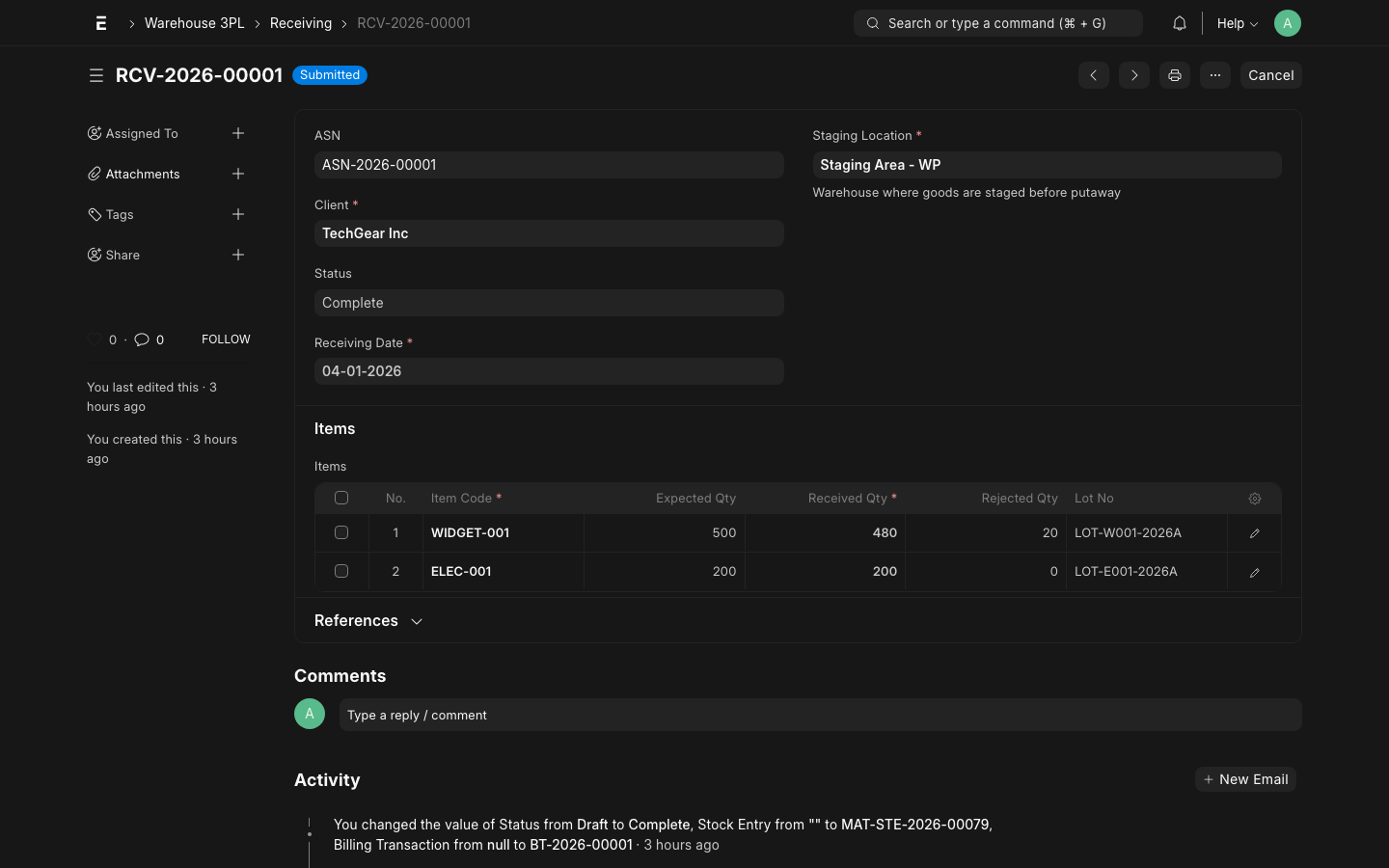1389x868 pixels.
Task: Check the WIDGET-001 row checkbox
Action: tap(341, 532)
